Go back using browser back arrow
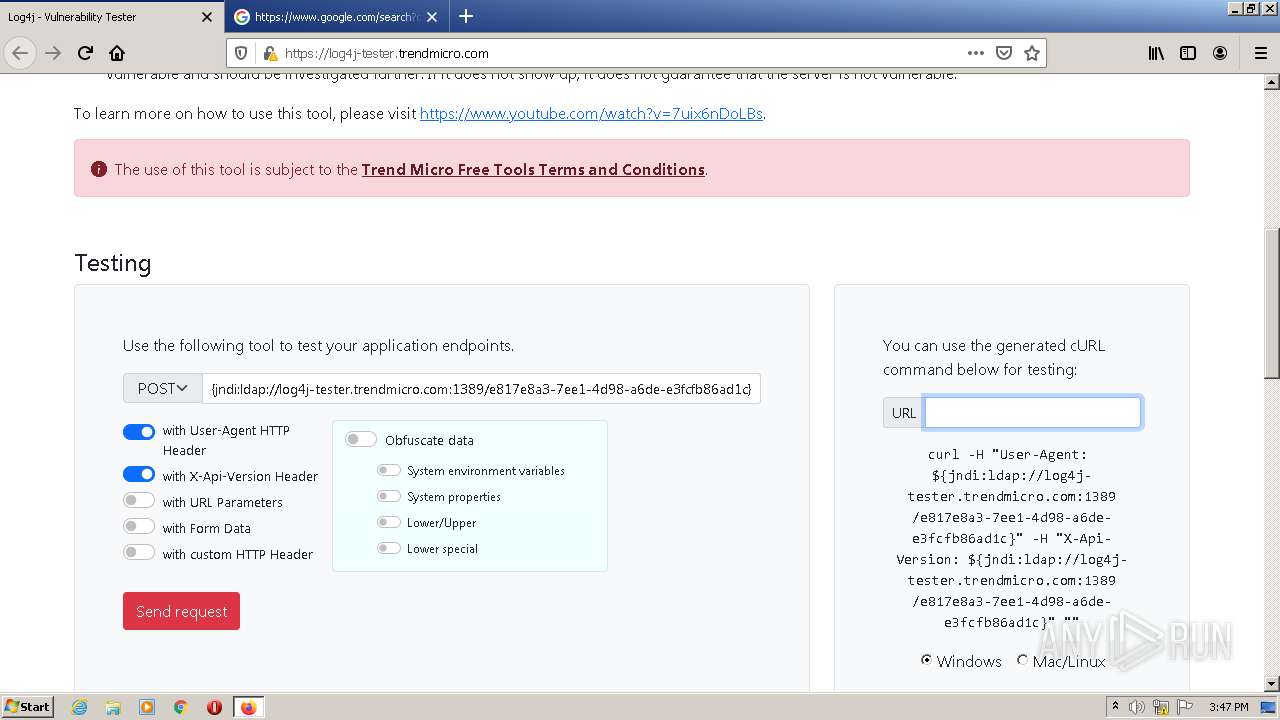This screenshot has width=1280, height=720. click(x=20, y=53)
